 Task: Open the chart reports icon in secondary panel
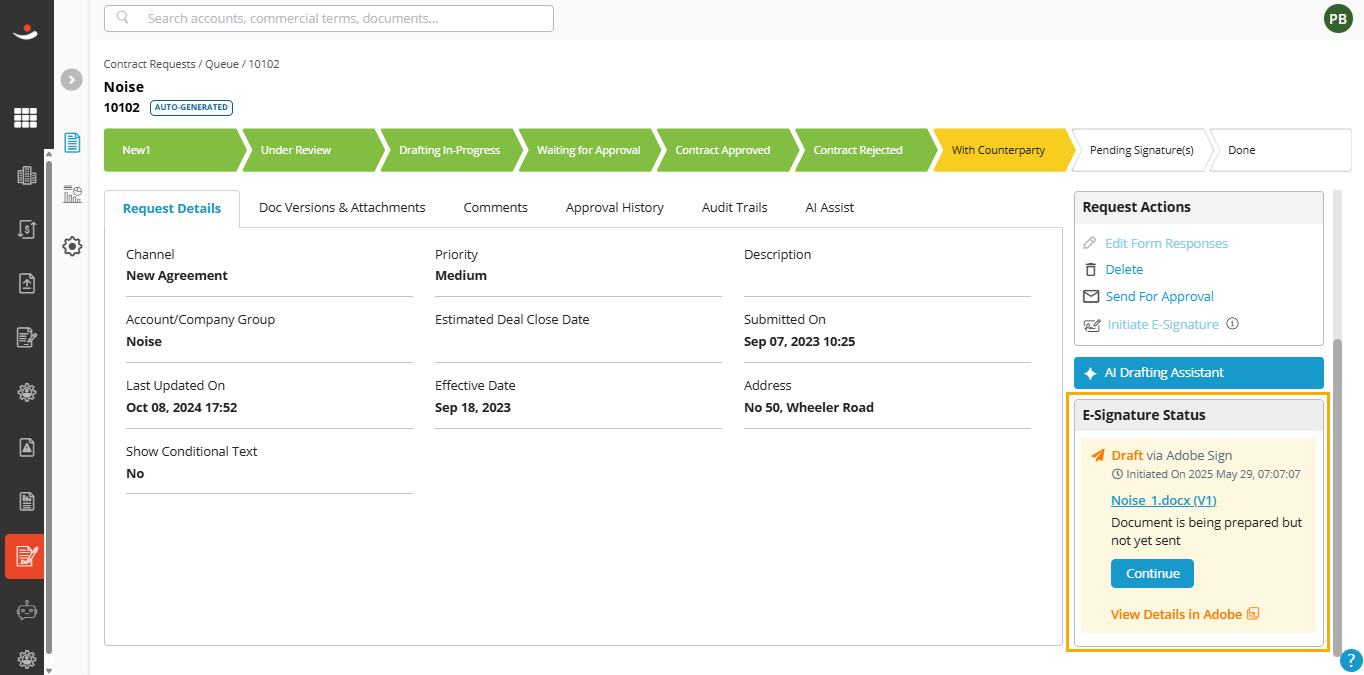point(72,194)
